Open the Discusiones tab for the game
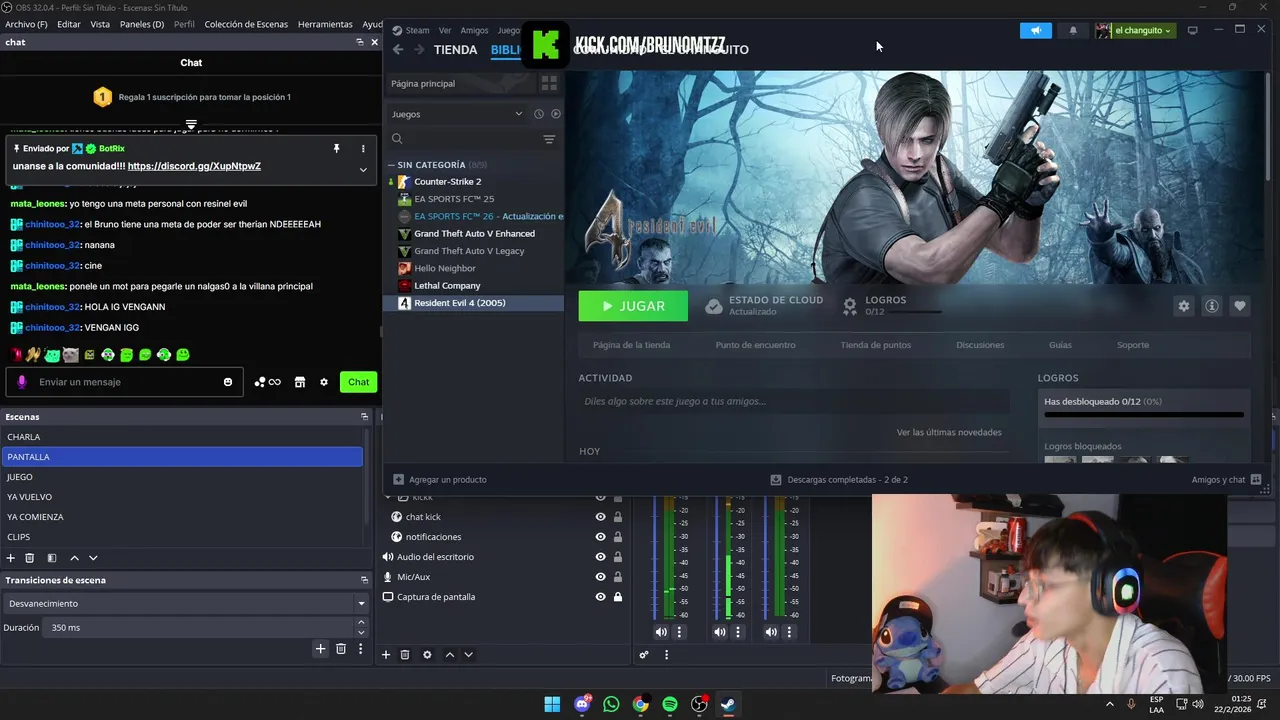This screenshot has height=720, width=1280. (980, 345)
